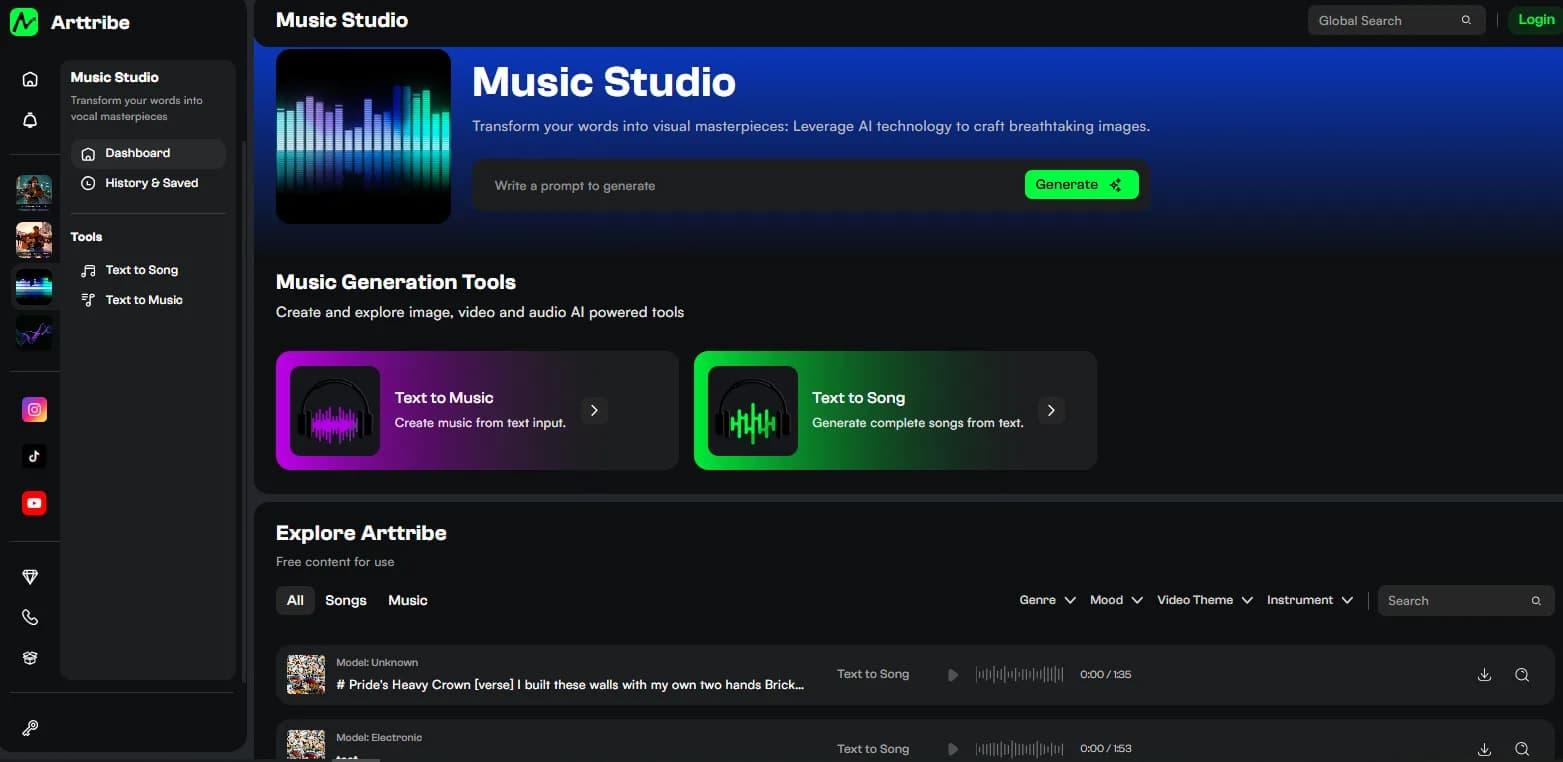Open the Instagram icon in sidebar
Image resolution: width=1563 pixels, height=762 pixels.
tap(34, 409)
